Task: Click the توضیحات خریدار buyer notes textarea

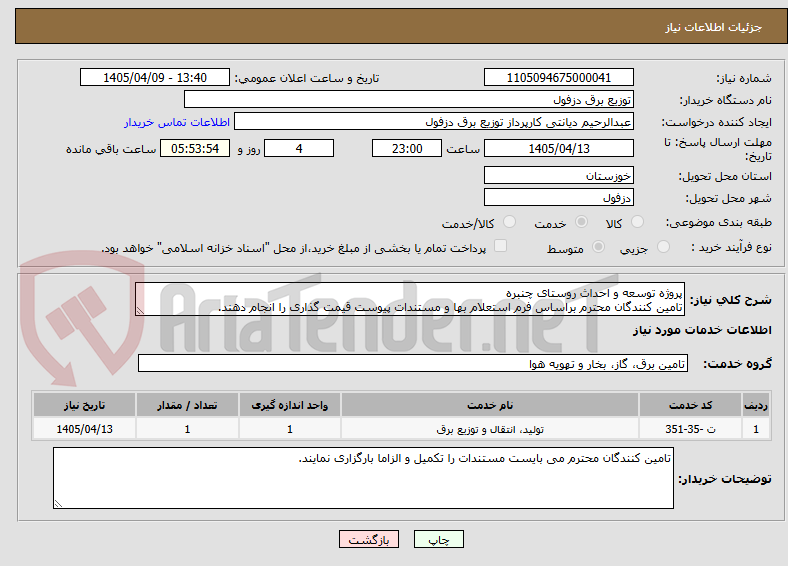Action: pos(363,478)
